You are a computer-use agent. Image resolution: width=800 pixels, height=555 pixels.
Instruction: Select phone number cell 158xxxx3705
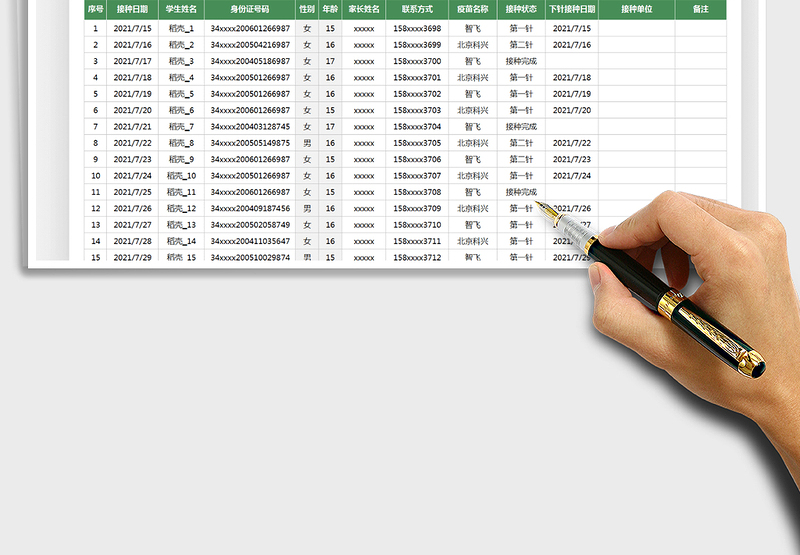click(x=417, y=143)
